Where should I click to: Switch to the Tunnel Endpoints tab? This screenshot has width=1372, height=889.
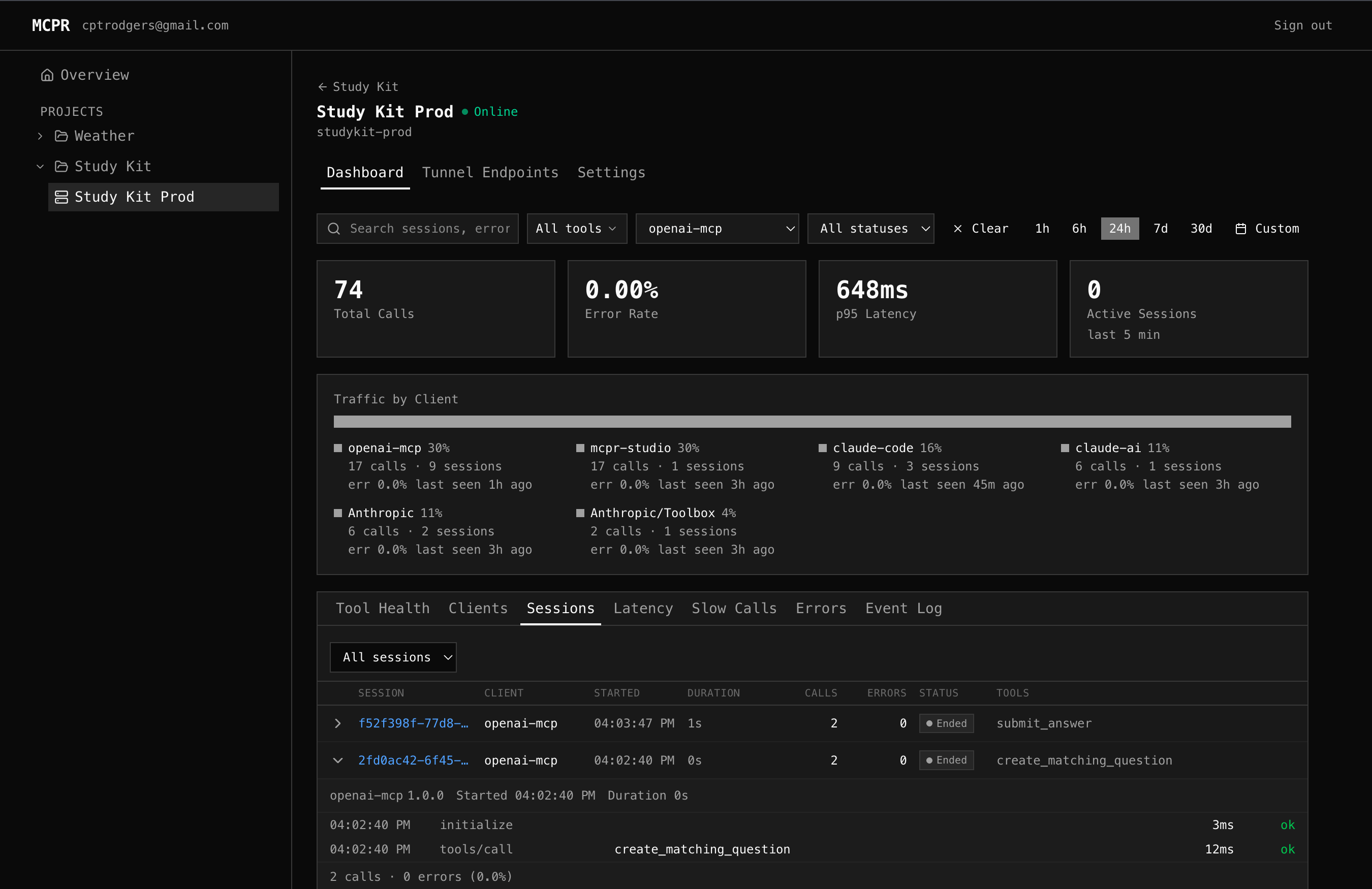coord(490,172)
